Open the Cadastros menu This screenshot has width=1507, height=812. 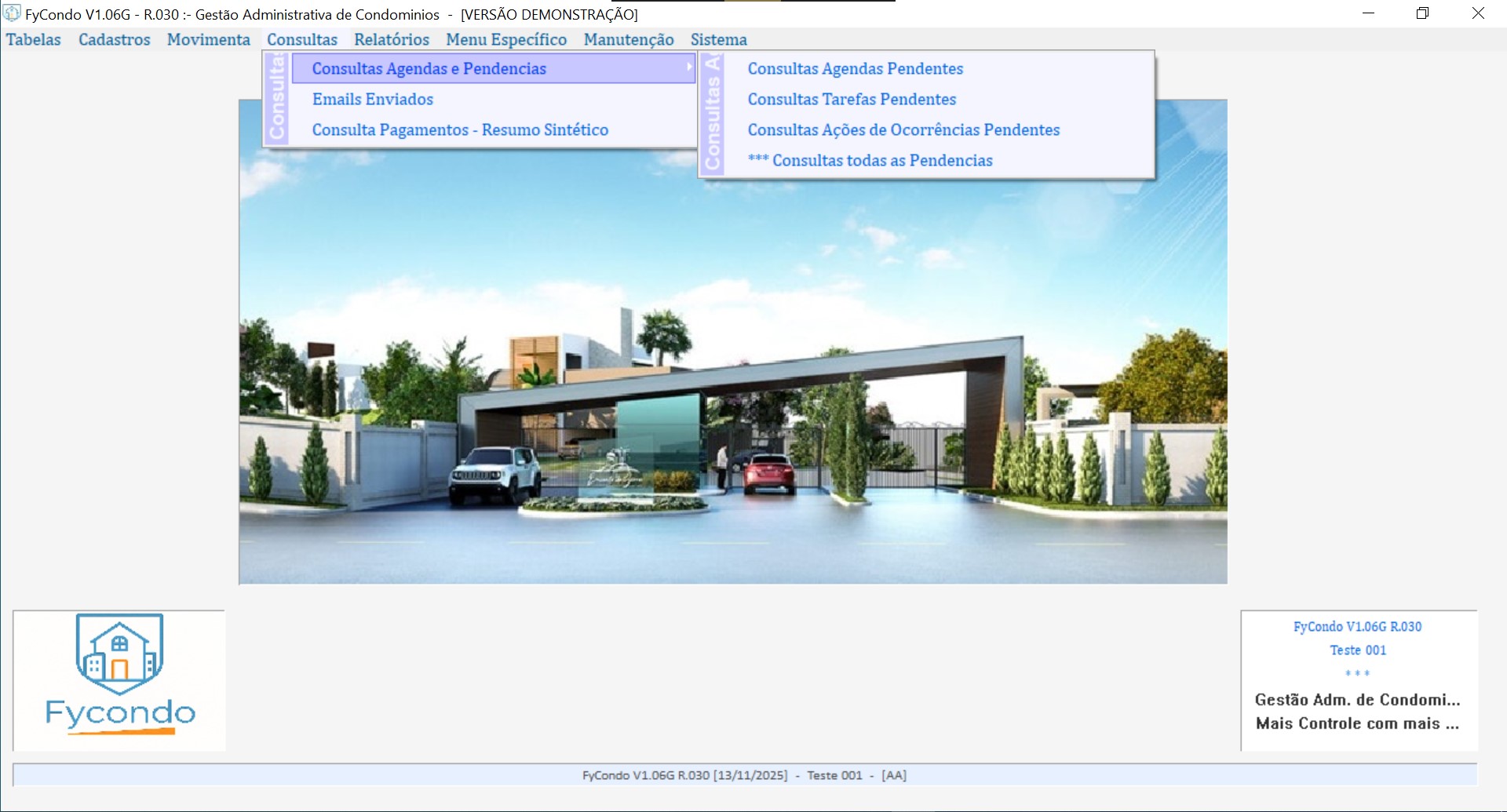pos(114,39)
